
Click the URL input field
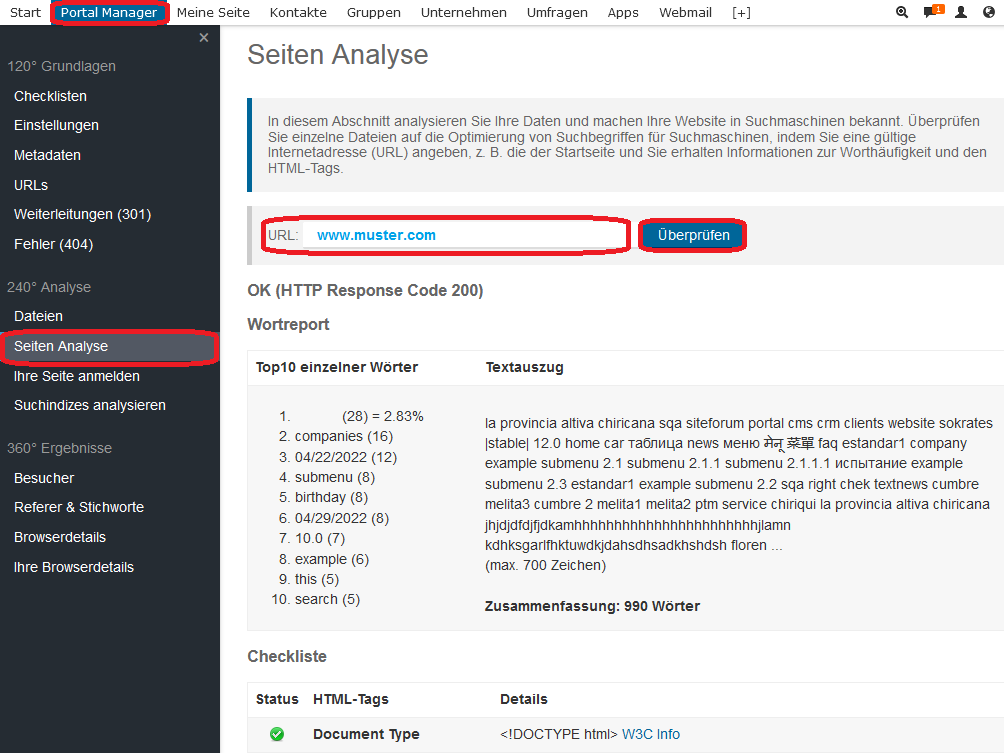[465, 235]
